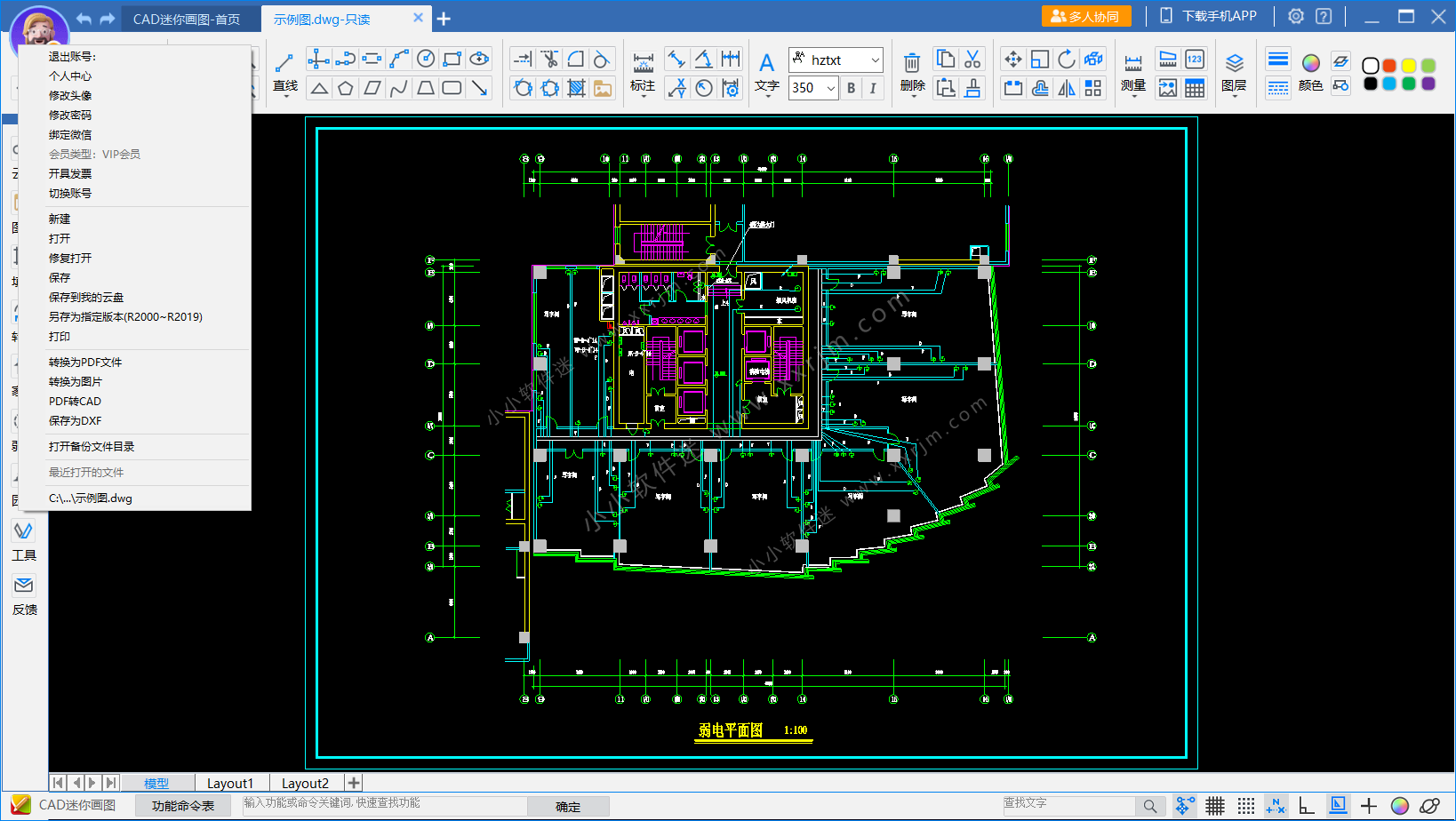This screenshot has width=1456, height=821.
Task: Choose 转换为PDF文件 from the menu
Action: tap(85, 363)
